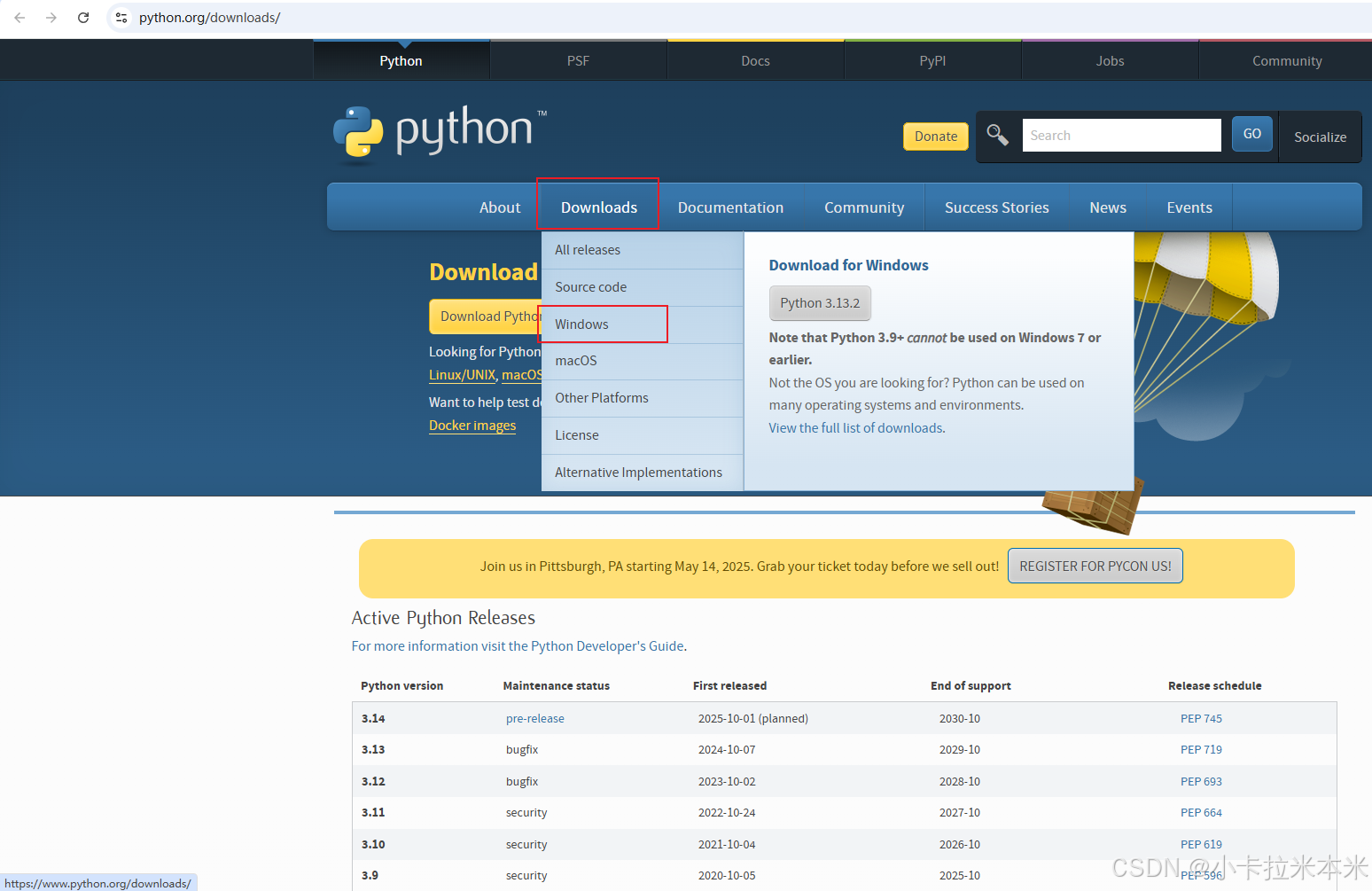Open the Docker images link
Image resolution: width=1372 pixels, height=891 pixels.
[472, 426]
